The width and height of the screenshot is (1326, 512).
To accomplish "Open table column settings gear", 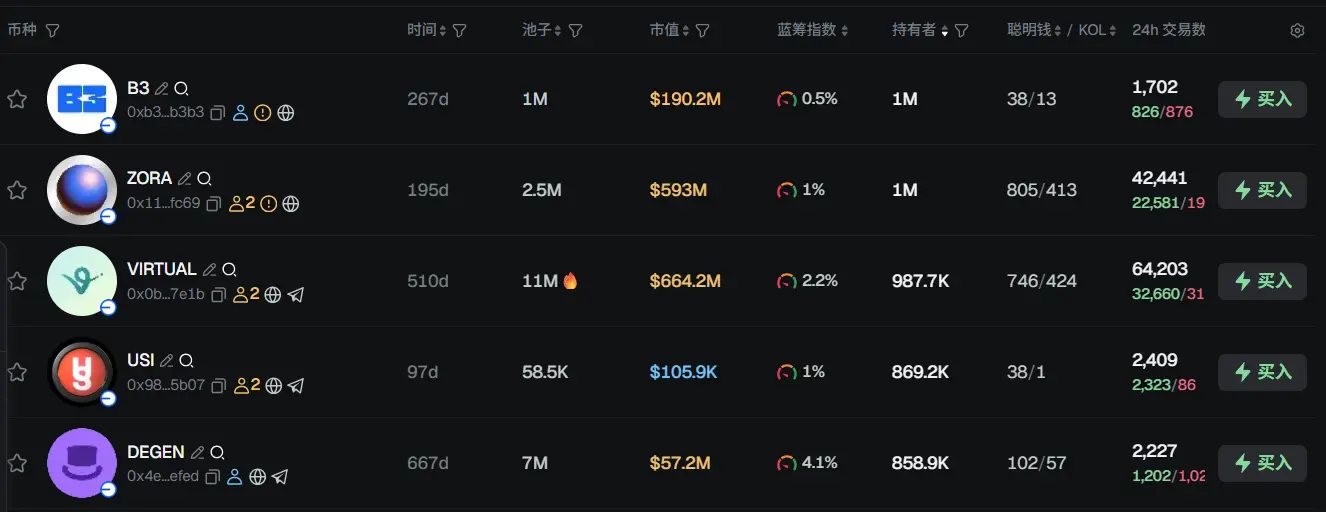I will point(1297,31).
